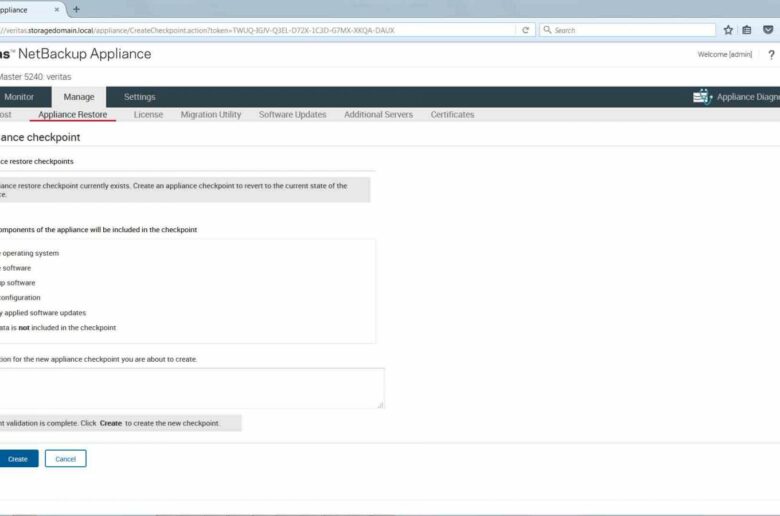Image resolution: width=780 pixels, height=516 pixels.
Task: Click the 'Master 5240: veritas' text
Action: tap(35, 77)
